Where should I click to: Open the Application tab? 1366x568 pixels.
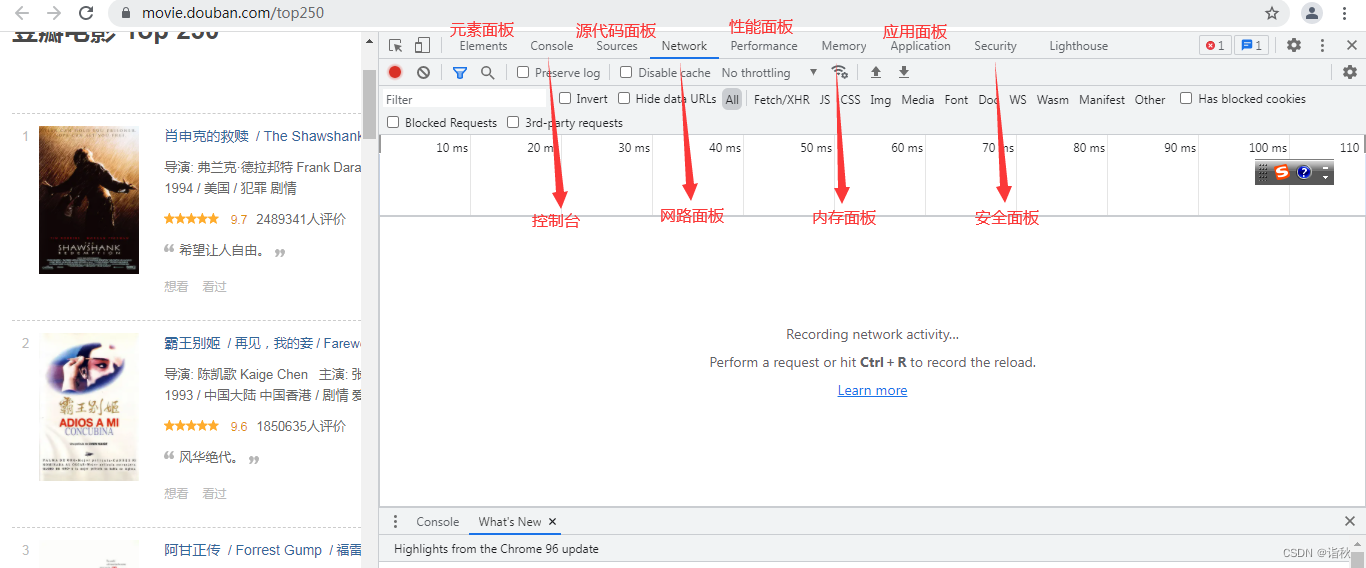(x=920, y=46)
